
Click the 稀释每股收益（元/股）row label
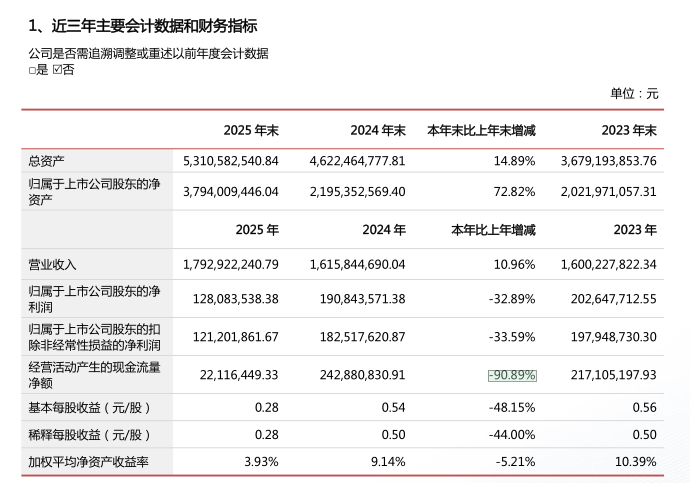click(x=90, y=435)
